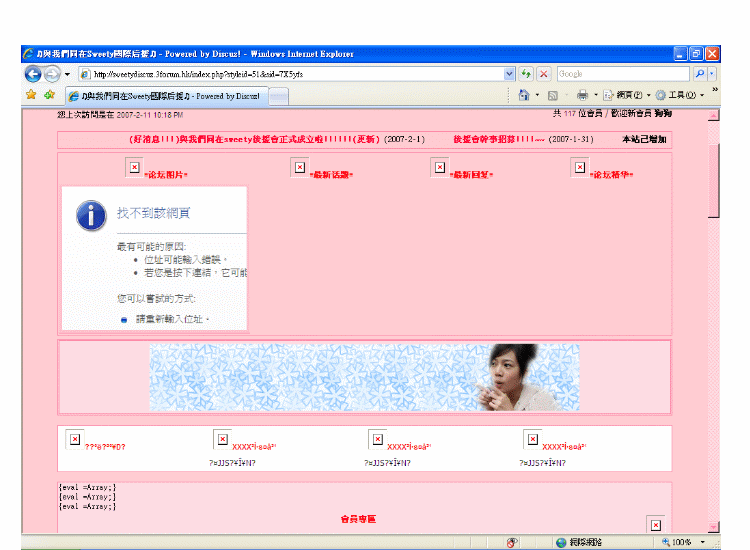This screenshot has height=550, width=750.
Task: Click the blue floral banner with woman
Action: click(364, 377)
